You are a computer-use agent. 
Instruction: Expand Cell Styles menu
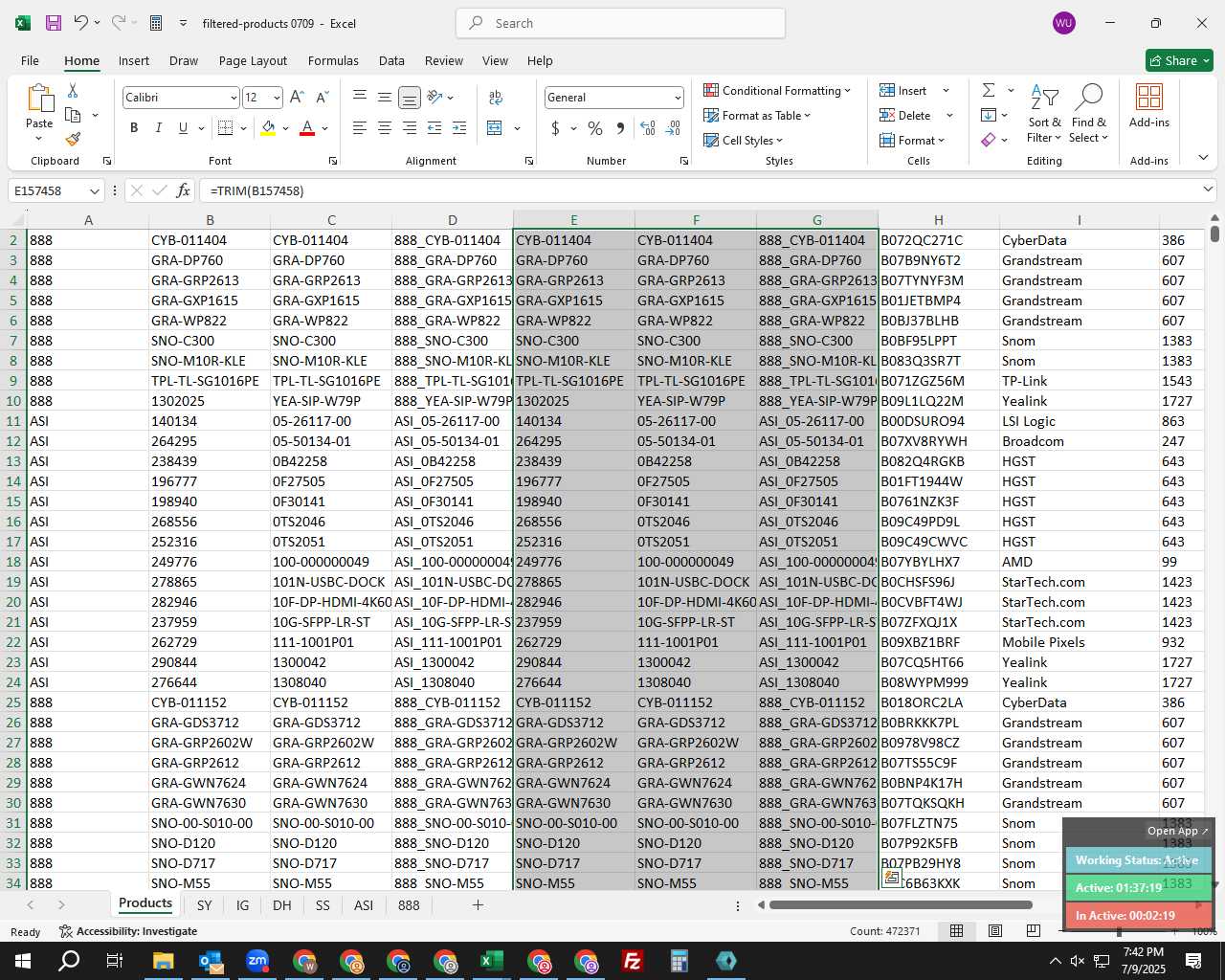[744, 140]
